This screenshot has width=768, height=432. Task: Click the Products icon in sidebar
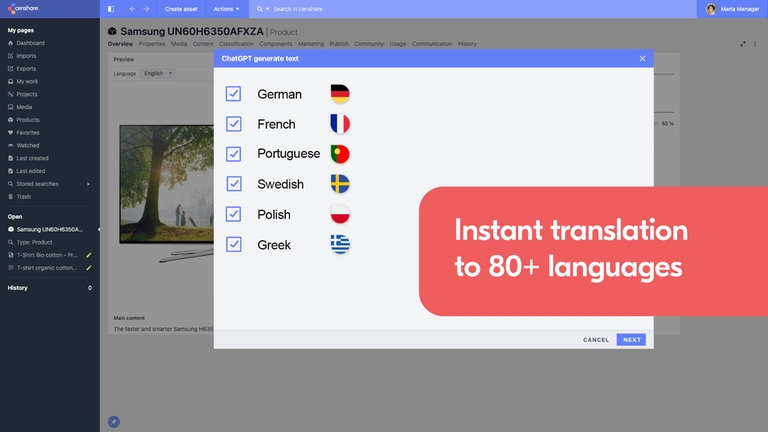click(10, 120)
